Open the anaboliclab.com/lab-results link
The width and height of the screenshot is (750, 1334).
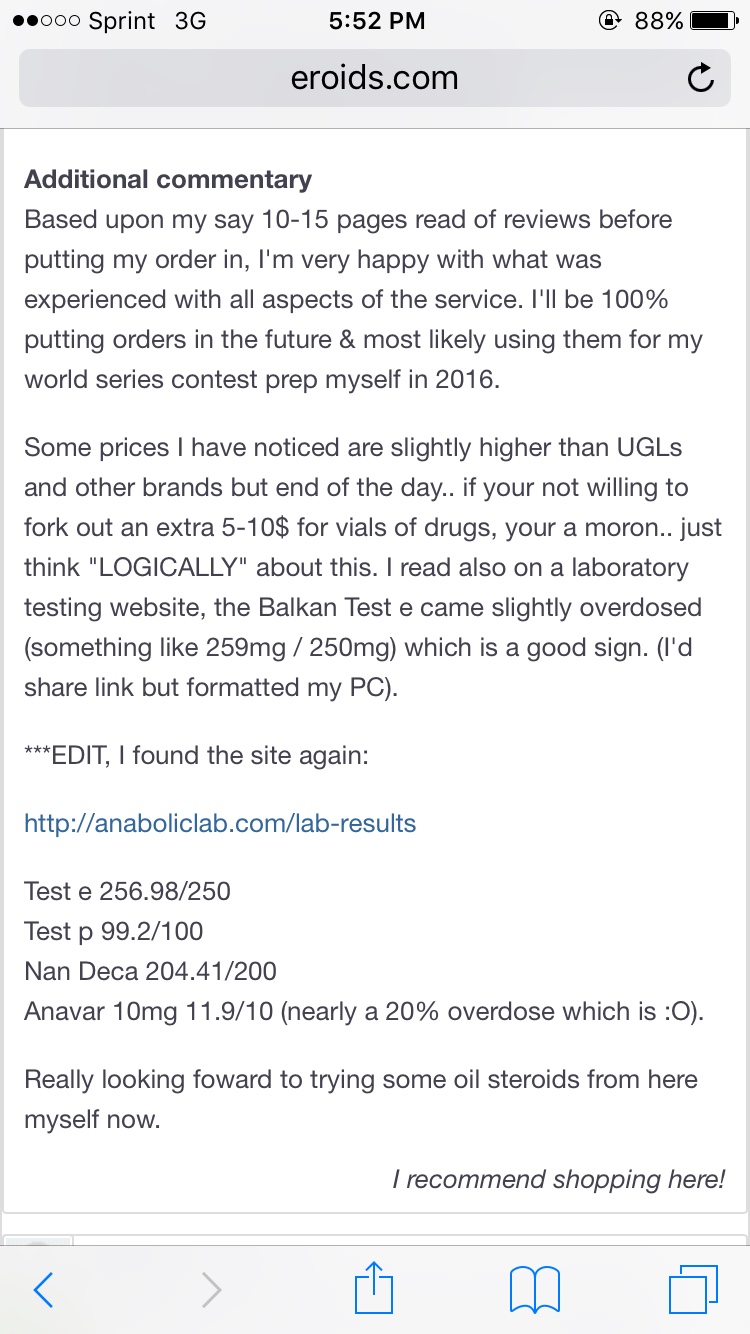pyautogui.click(x=220, y=823)
